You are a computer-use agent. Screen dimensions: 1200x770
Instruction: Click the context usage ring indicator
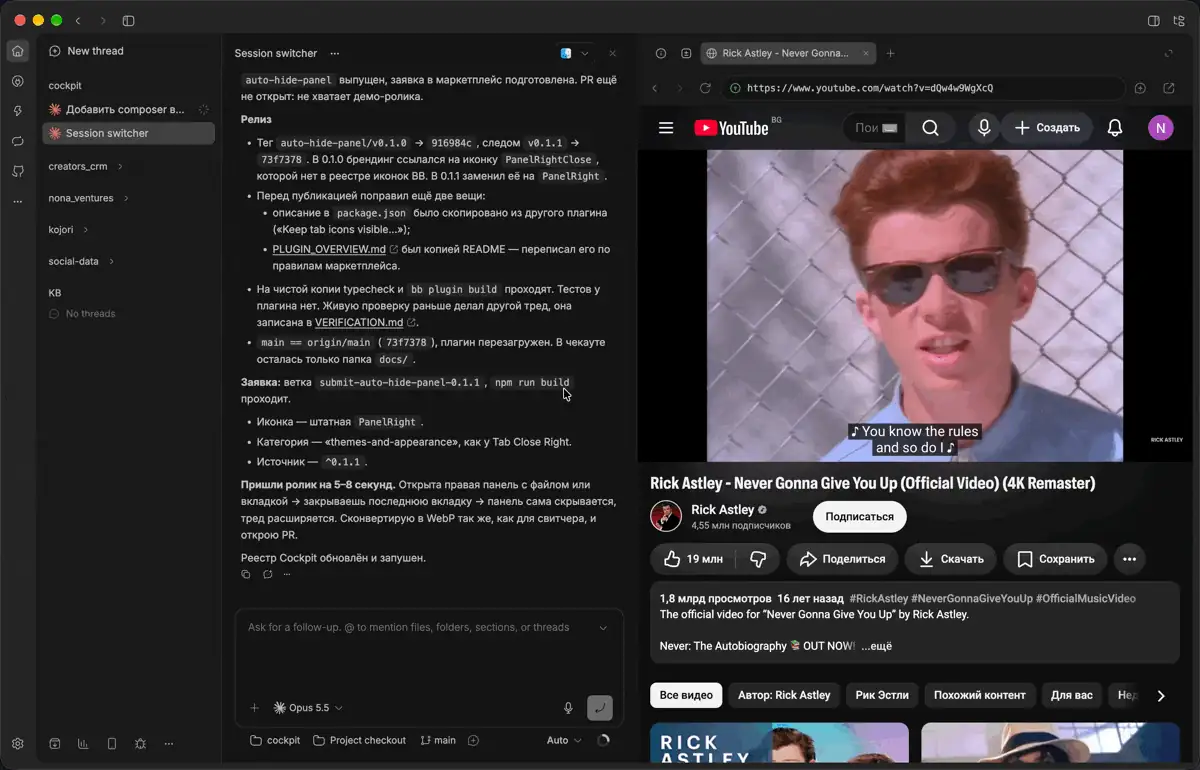coord(603,741)
